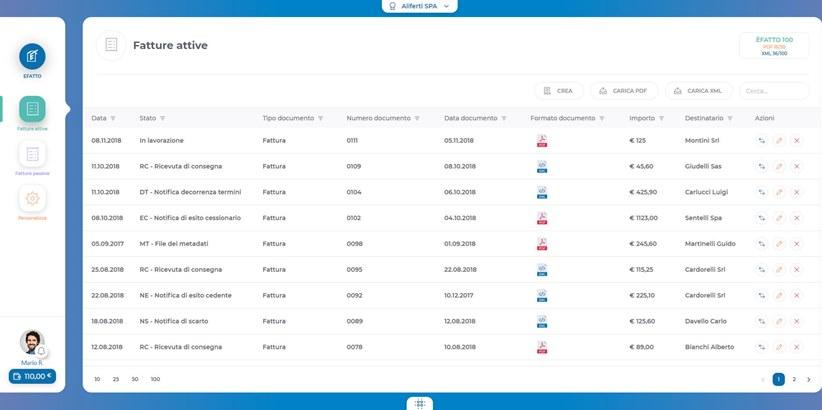
Task: Filter by the Destinatario column
Action: (728, 118)
